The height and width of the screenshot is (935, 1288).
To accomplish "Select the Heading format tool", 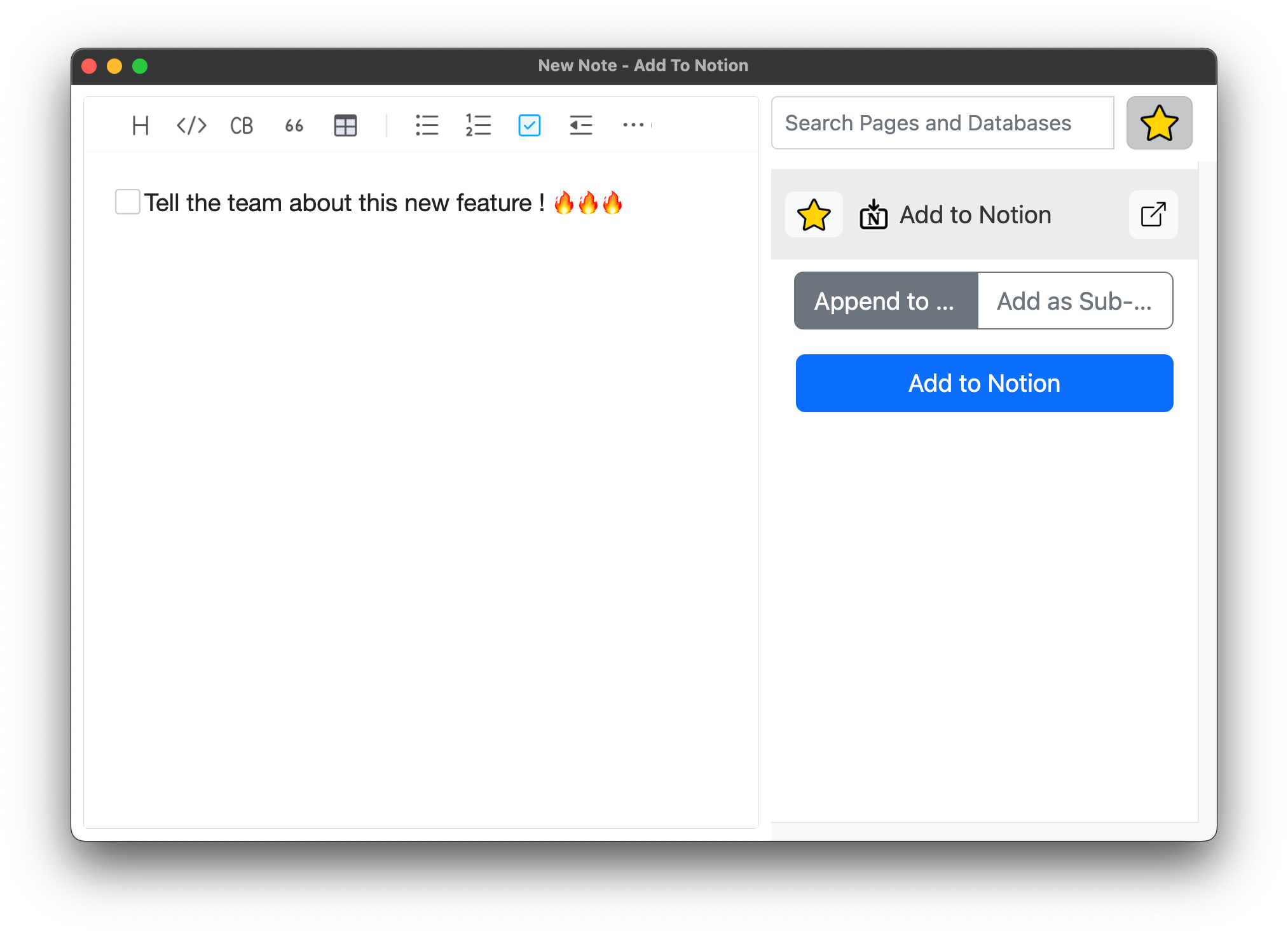I will pos(140,125).
